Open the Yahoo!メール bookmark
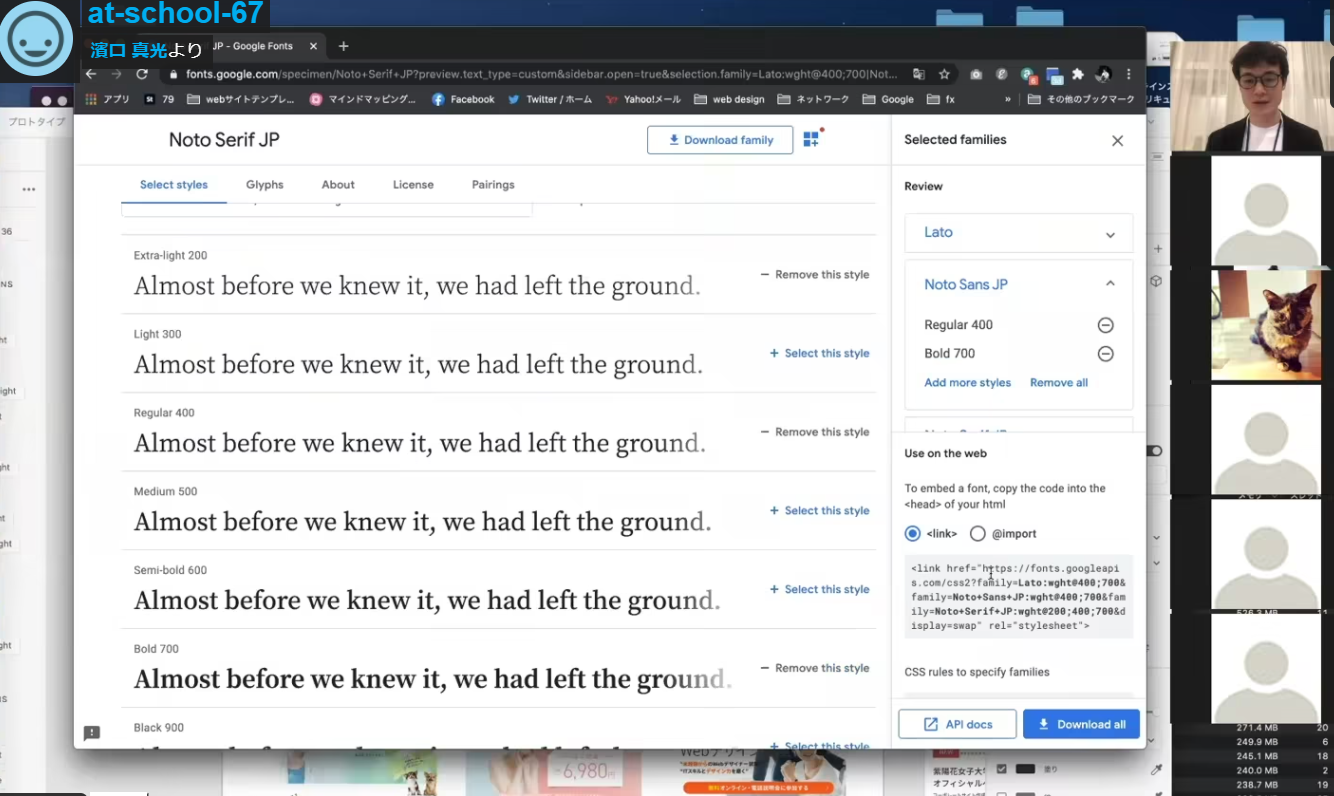Viewport: 1334px width, 796px height. tap(643, 99)
